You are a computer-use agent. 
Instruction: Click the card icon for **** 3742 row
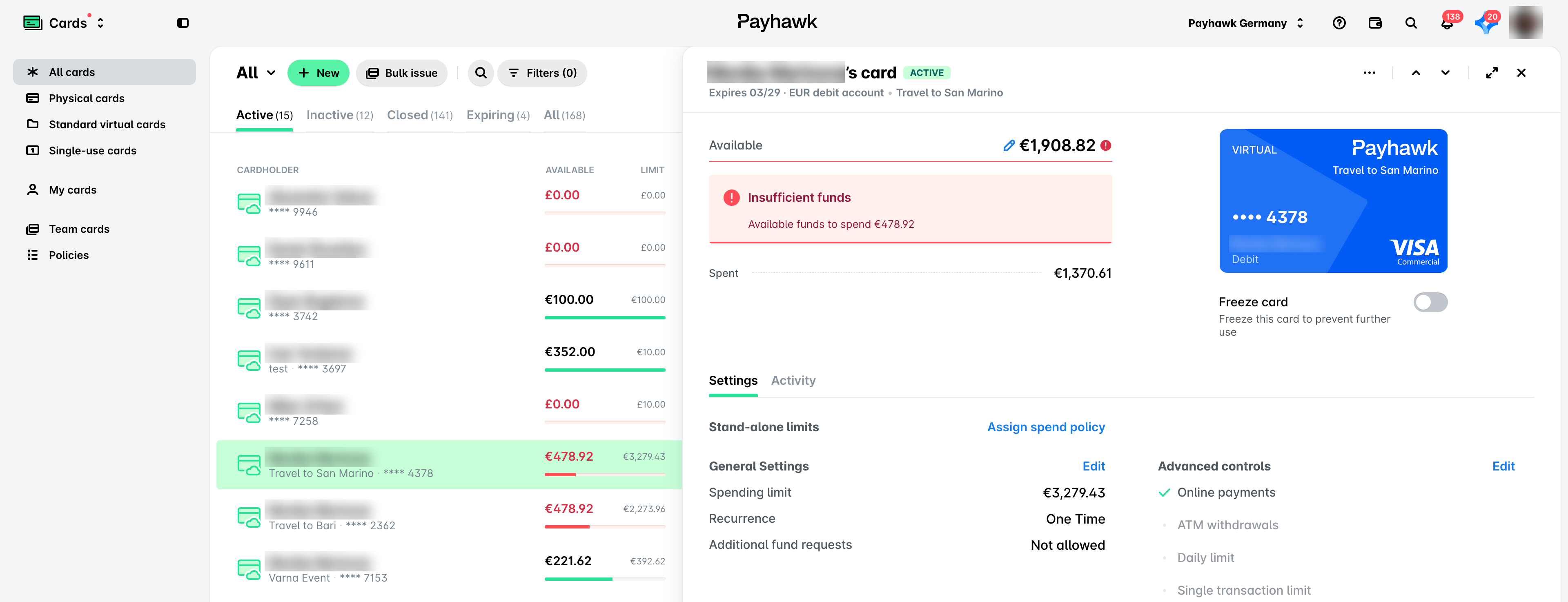click(x=248, y=308)
